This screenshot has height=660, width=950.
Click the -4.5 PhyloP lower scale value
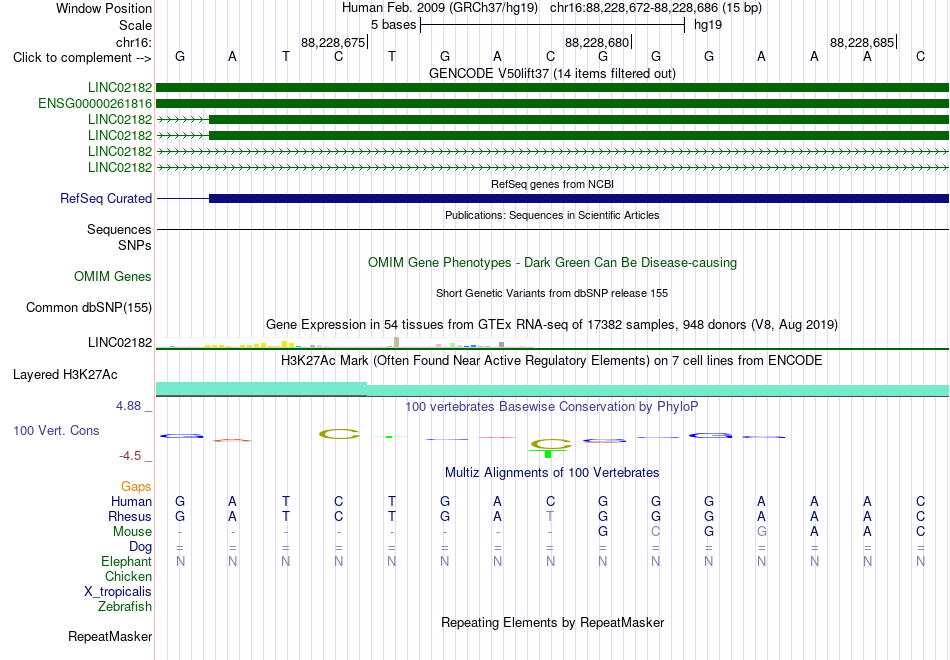tap(130, 456)
